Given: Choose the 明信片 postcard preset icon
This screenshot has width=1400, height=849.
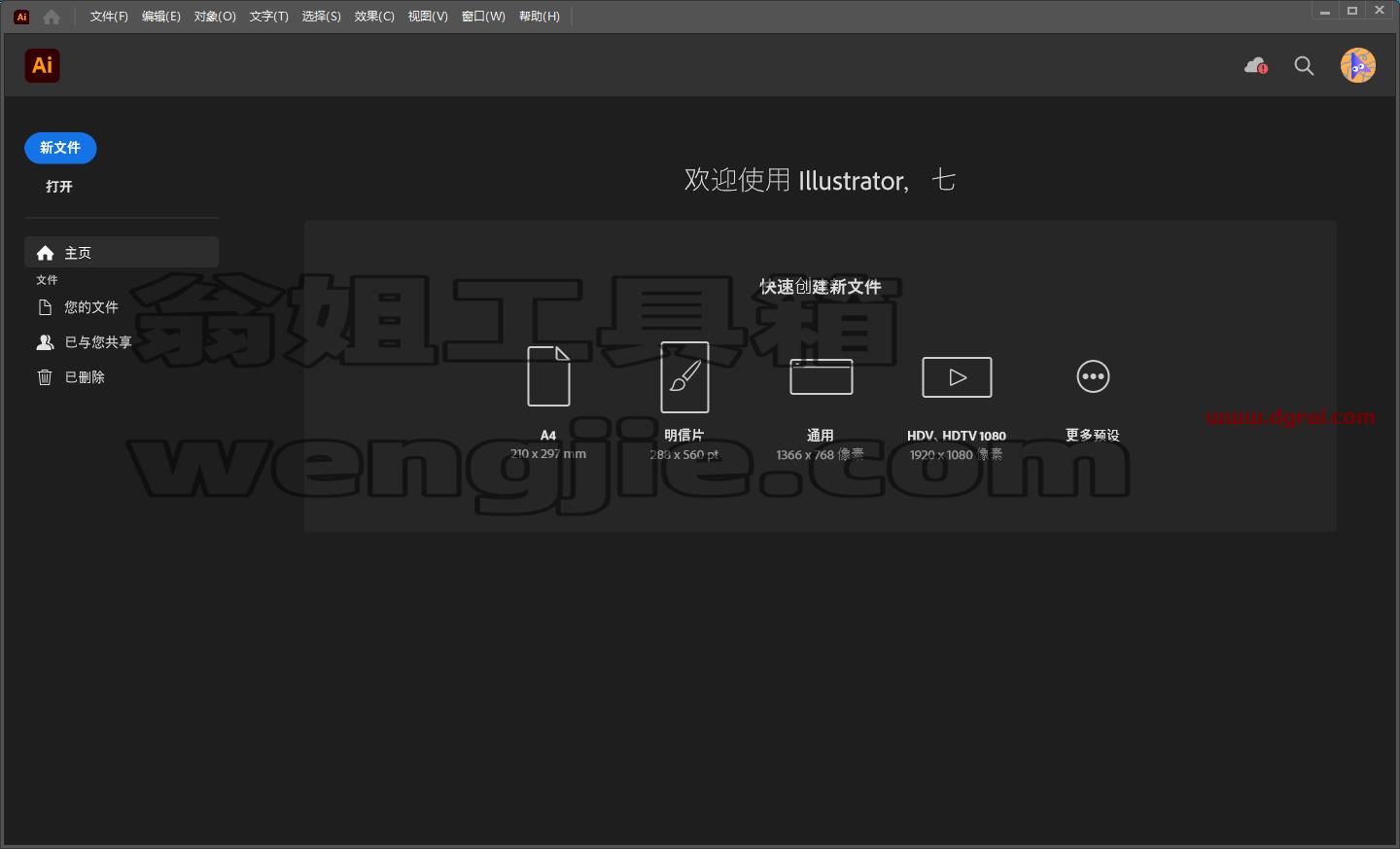Looking at the screenshot, I should (684, 376).
